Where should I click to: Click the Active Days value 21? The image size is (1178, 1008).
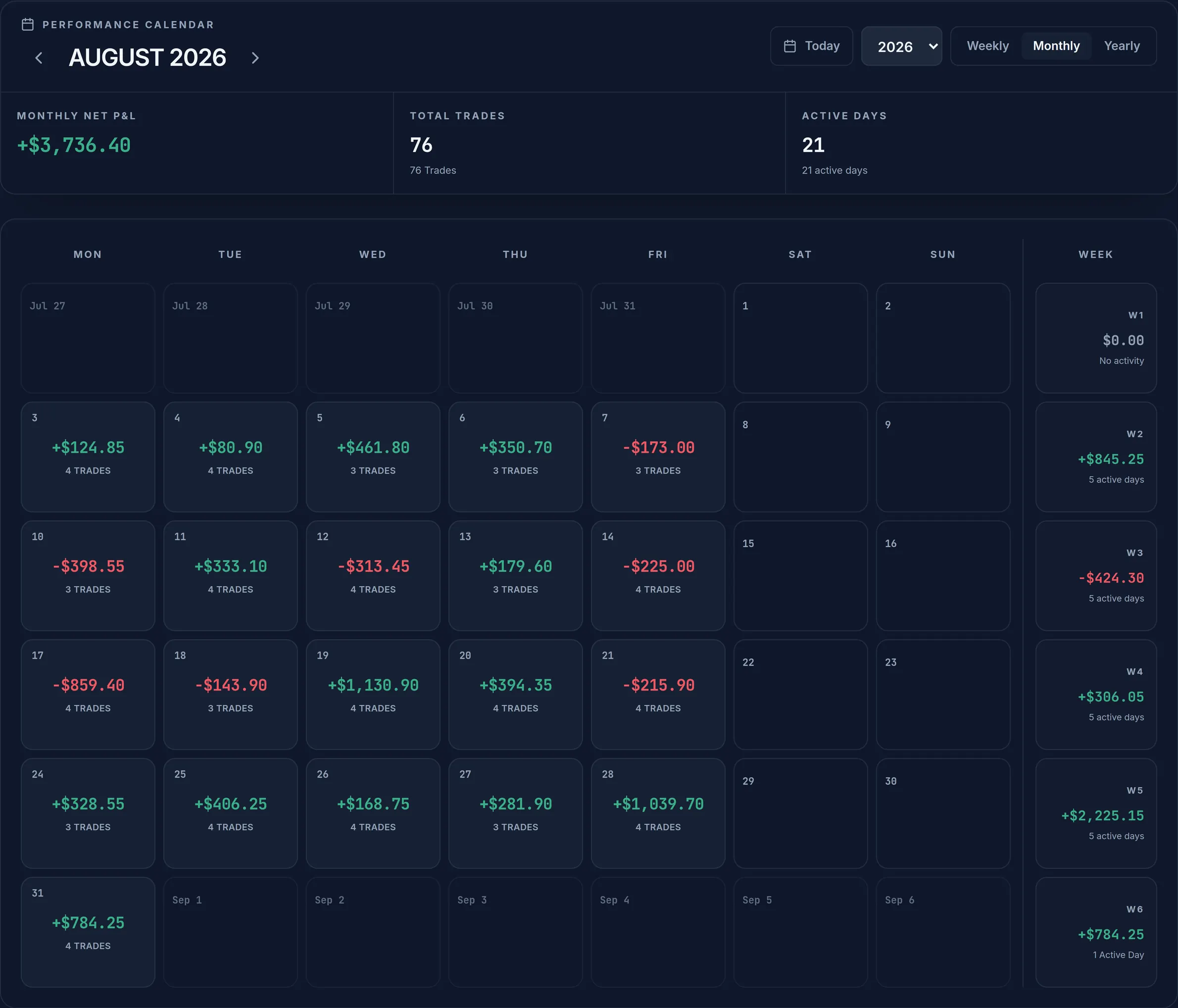813,145
